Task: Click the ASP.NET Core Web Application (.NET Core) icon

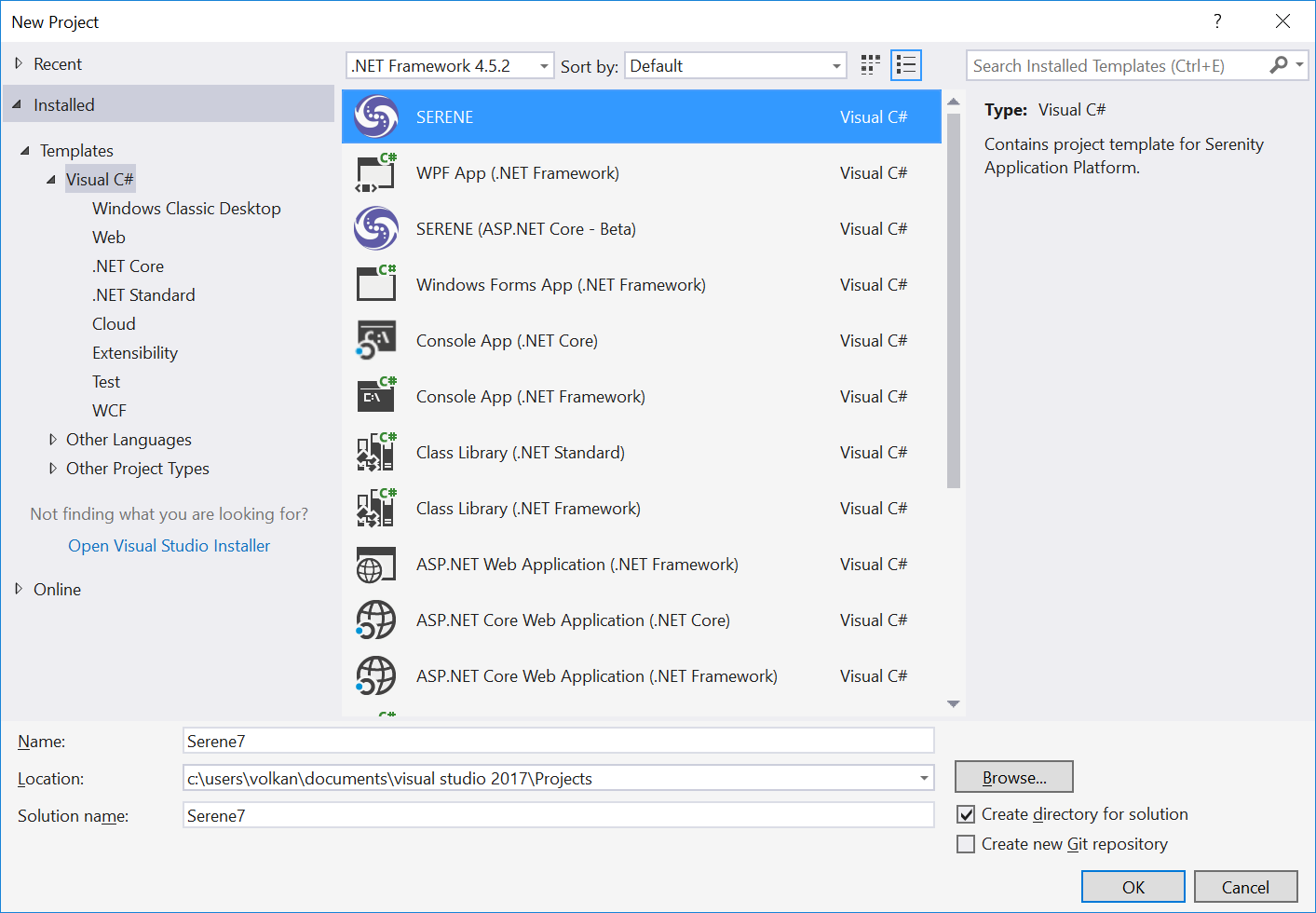Action: [x=376, y=620]
